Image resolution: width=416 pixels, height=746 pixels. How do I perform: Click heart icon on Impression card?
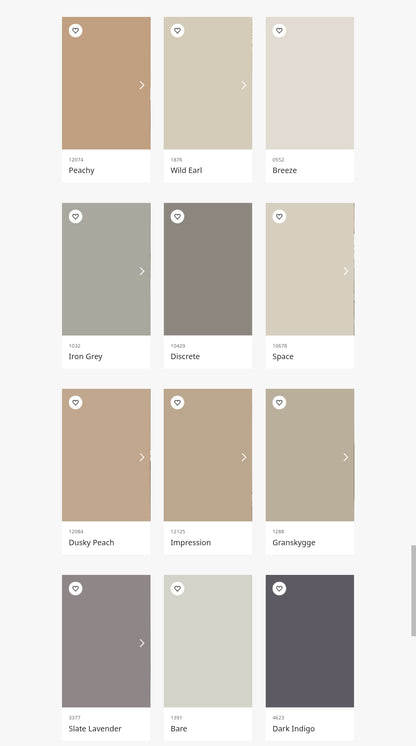[x=178, y=403]
